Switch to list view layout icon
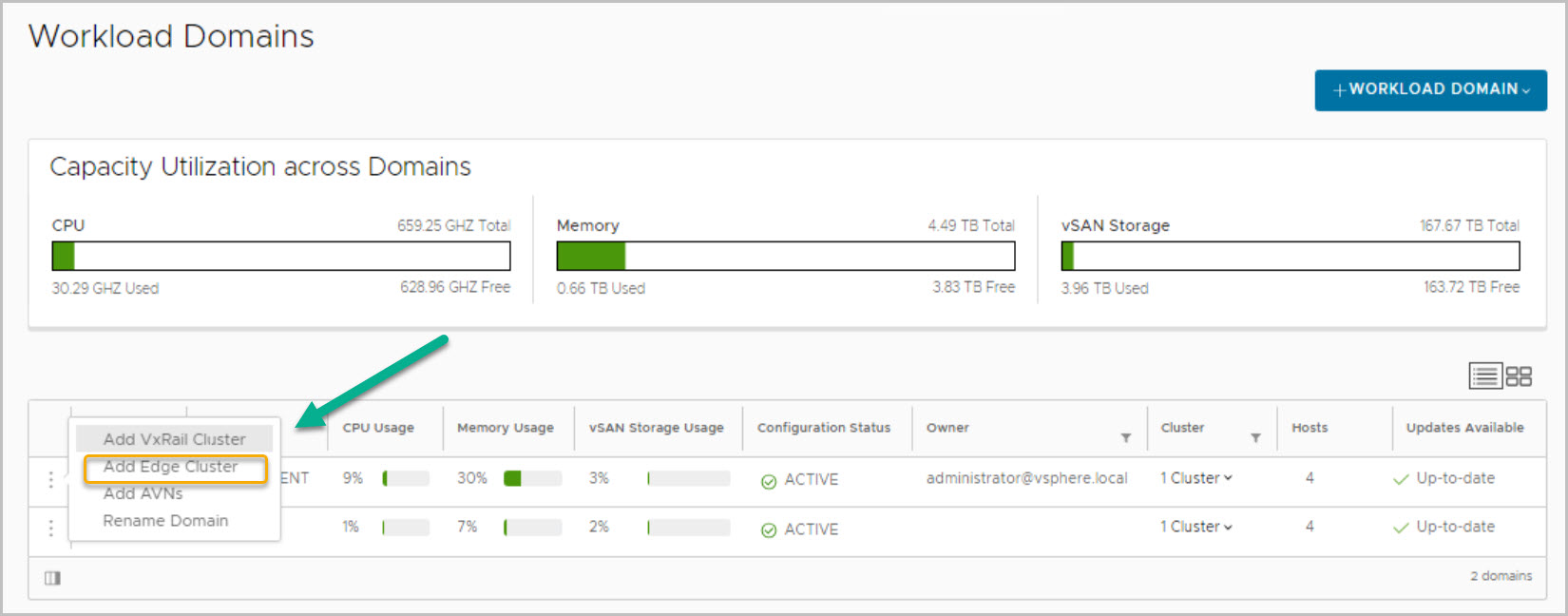Viewport: 1568px width, 616px height. pyautogui.click(x=1484, y=376)
